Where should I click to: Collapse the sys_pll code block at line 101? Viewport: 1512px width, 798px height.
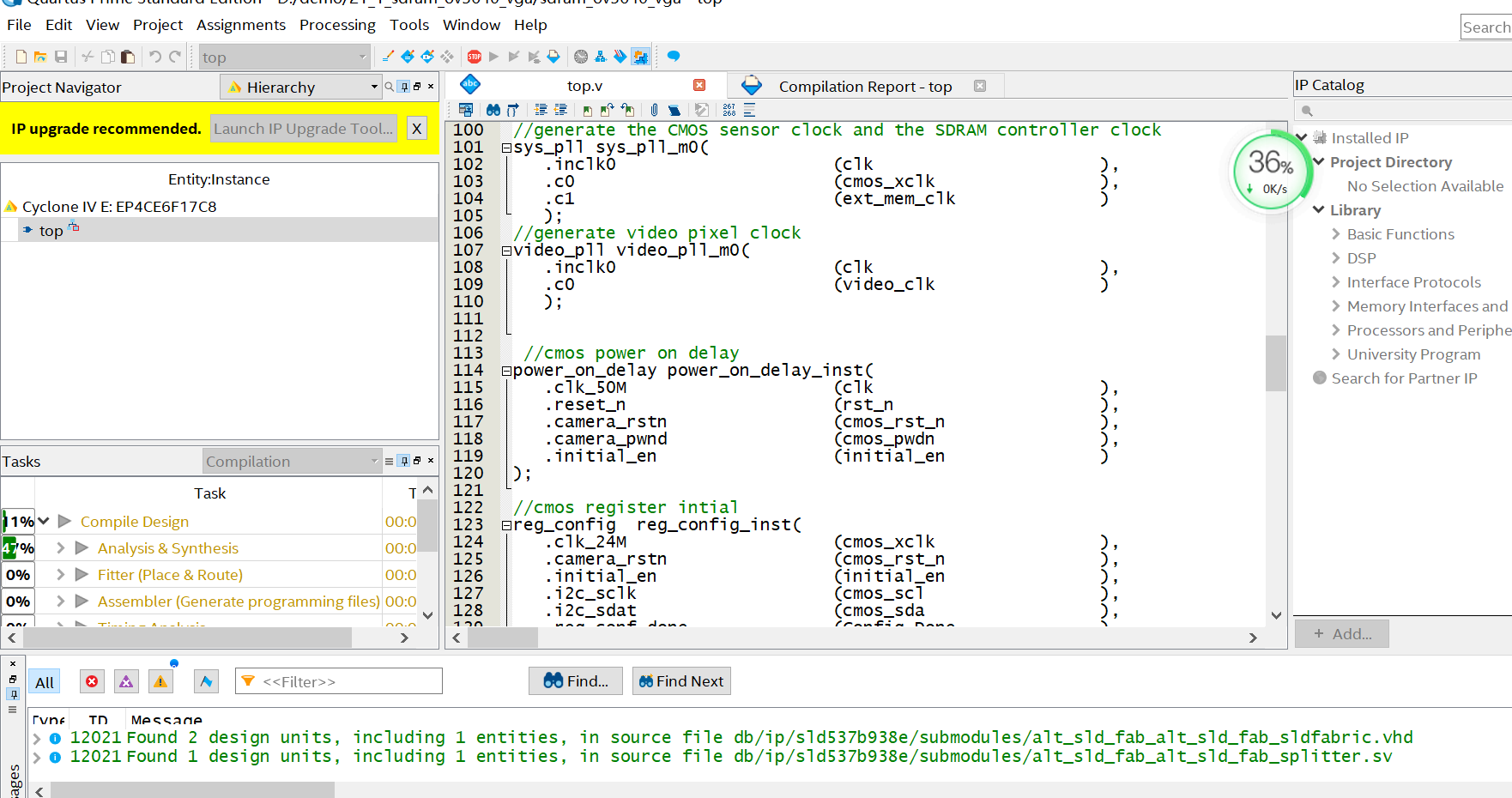[x=506, y=148]
